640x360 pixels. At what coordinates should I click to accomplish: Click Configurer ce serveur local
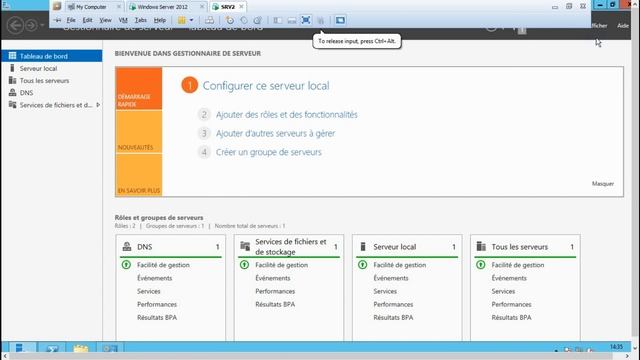pos(266,86)
